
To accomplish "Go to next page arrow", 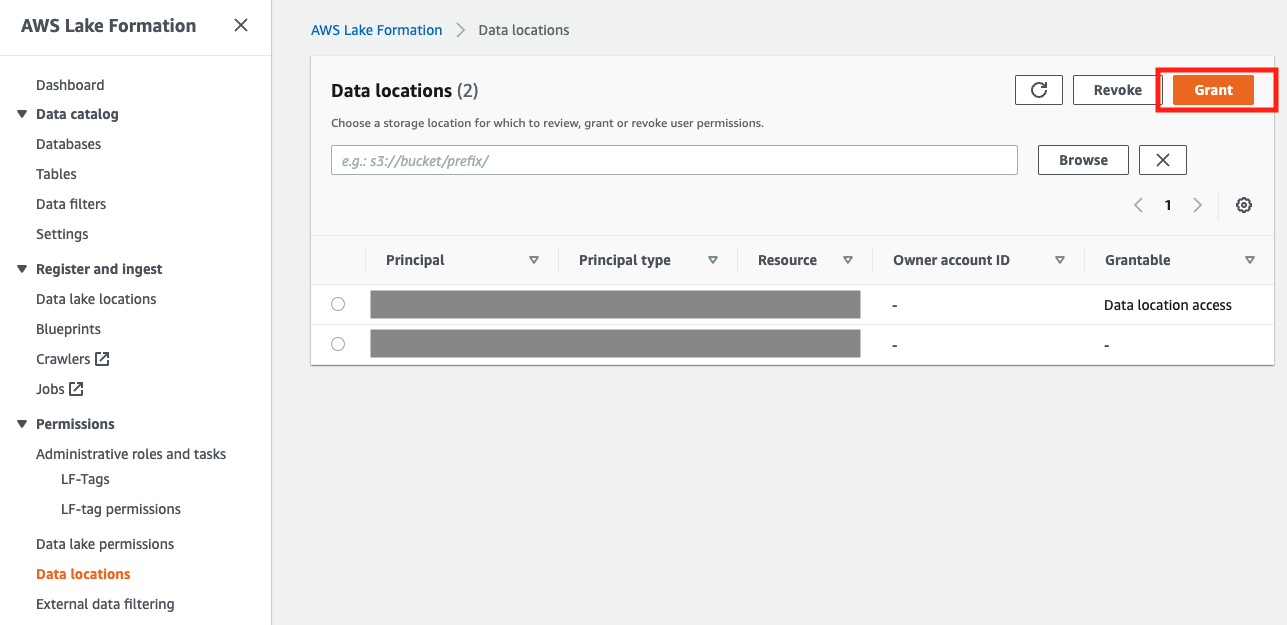I will point(1198,205).
